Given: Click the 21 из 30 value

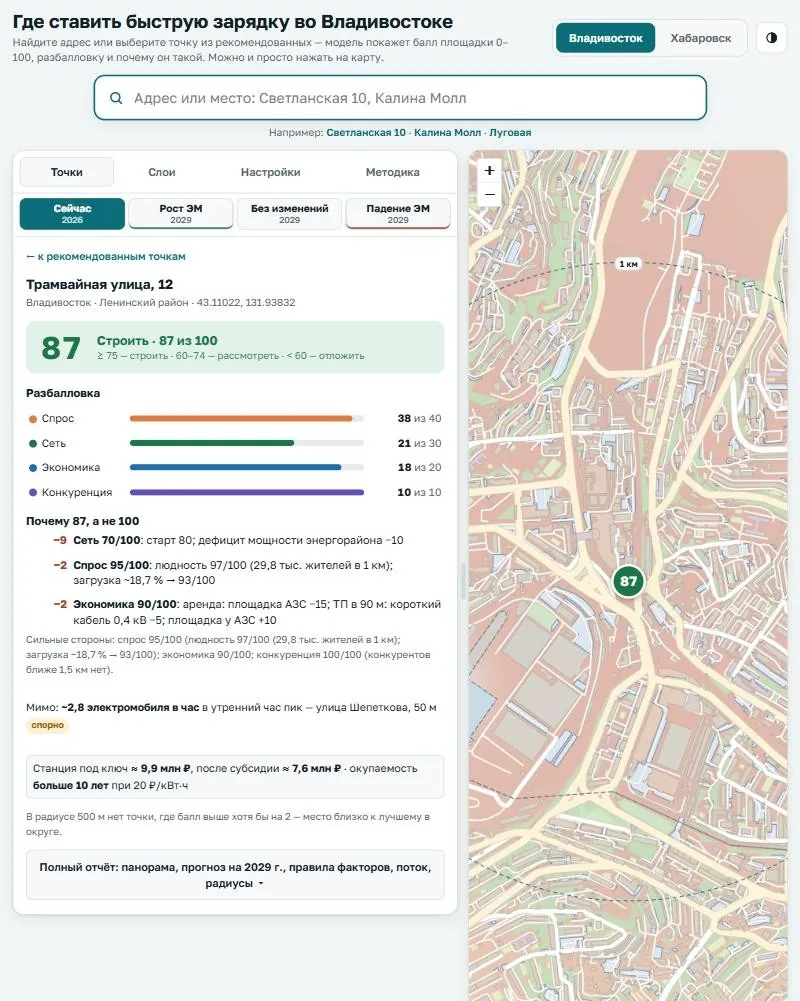Looking at the screenshot, I should pos(419,443).
